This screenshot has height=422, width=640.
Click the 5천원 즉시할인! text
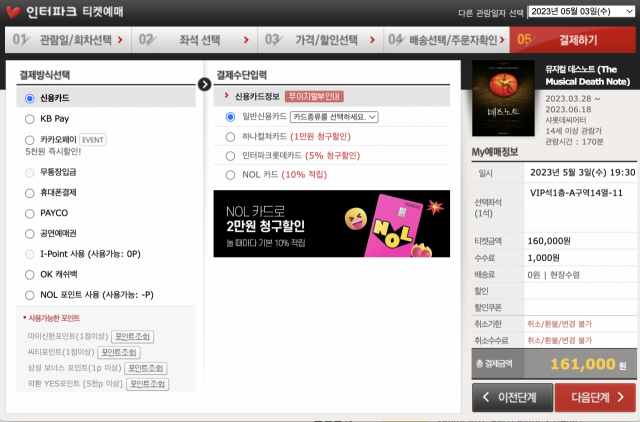[53, 152]
